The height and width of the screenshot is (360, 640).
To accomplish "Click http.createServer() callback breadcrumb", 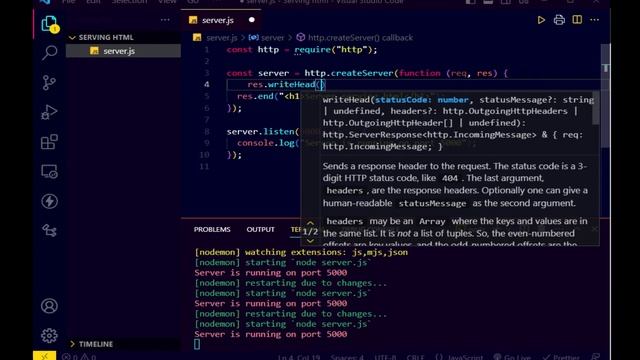I will coord(360,38).
